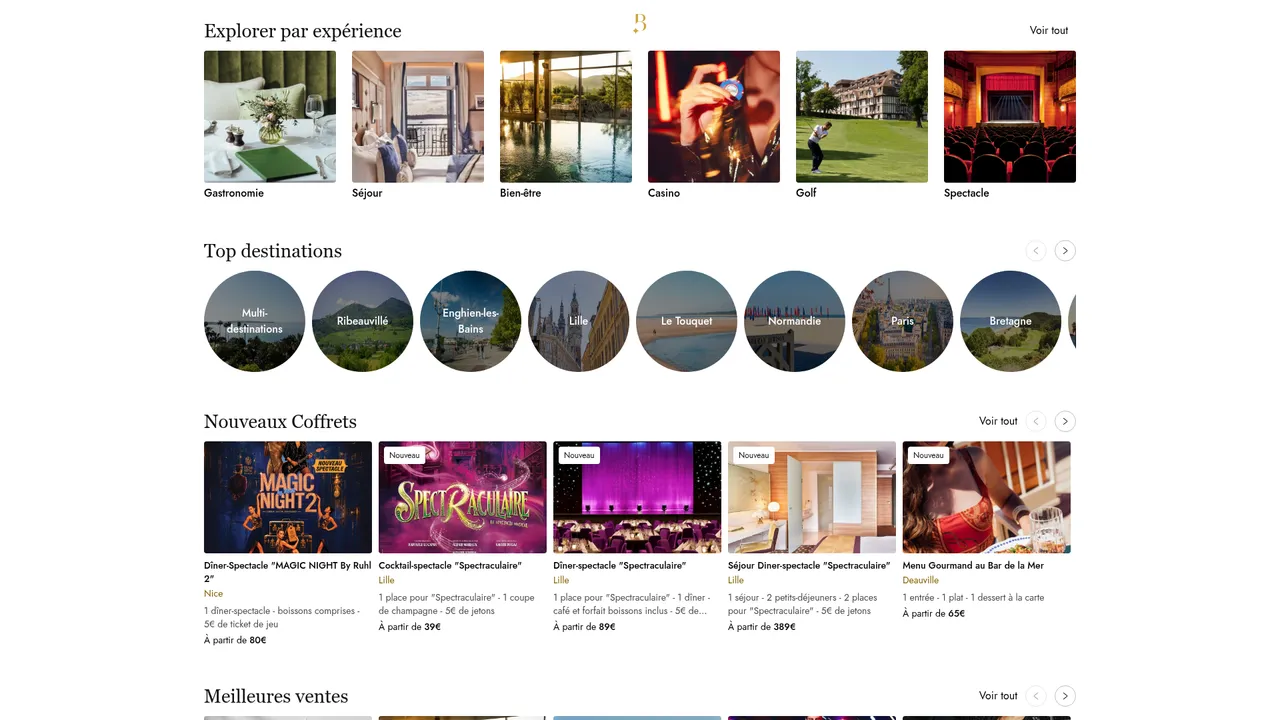Open Voir tout for Explorer par expérience
Screen dimensions: 1280x720
[x=1049, y=30]
